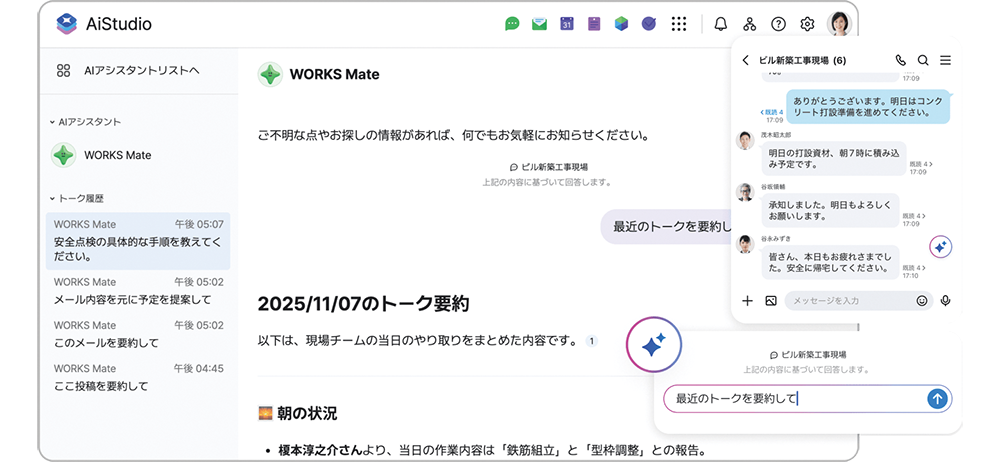Open the calendar app icon
This screenshot has height=462, width=1000.
click(567, 24)
